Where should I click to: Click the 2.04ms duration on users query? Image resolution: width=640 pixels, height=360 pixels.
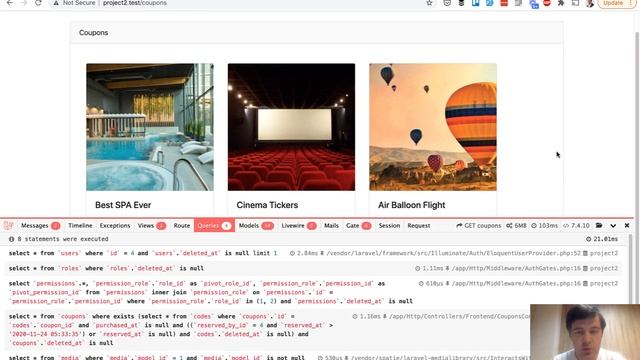click(304, 253)
